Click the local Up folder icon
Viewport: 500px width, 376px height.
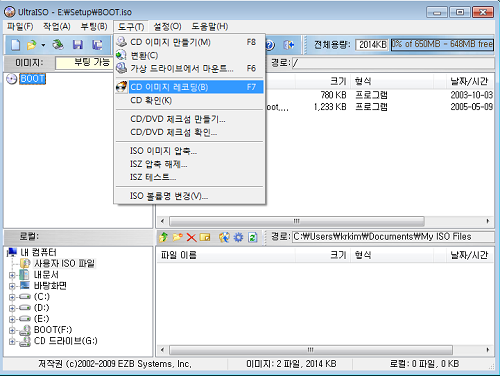(x=163, y=237)
